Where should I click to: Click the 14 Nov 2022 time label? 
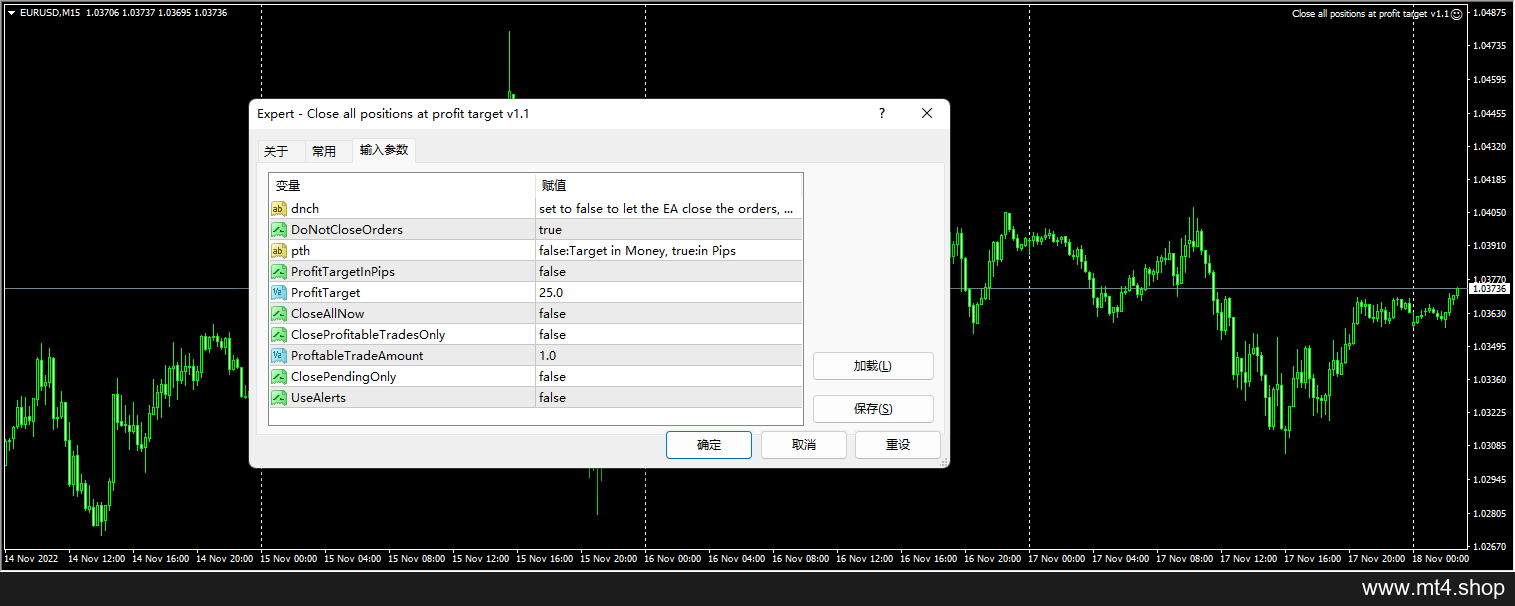pos(32,558)
